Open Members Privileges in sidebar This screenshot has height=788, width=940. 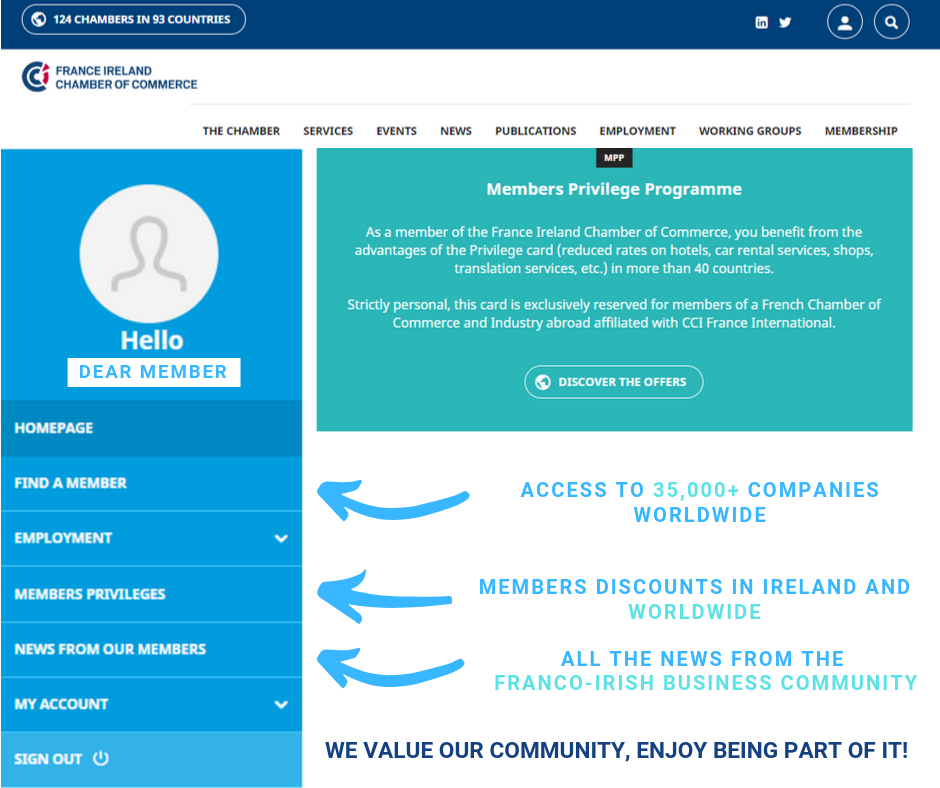pyautogui.click(x=90, y=594)
